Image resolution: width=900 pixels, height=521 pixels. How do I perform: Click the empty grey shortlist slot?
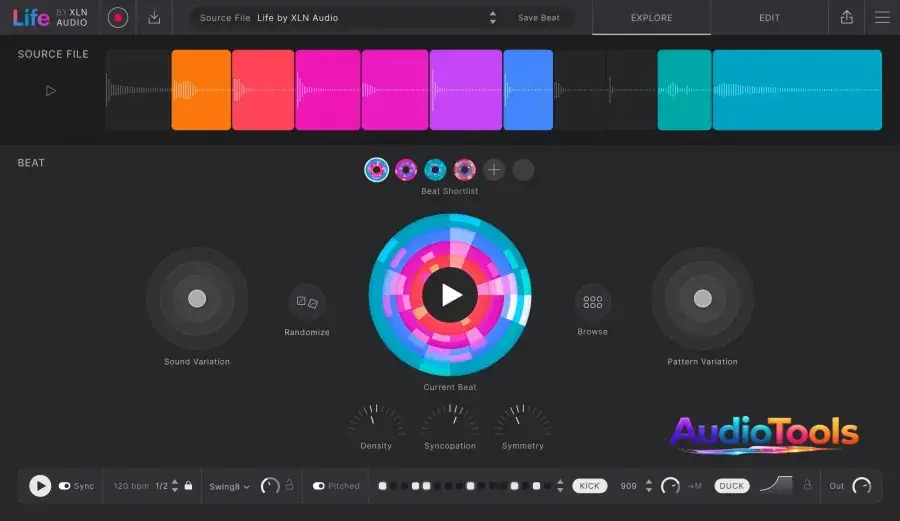[523, 170]
